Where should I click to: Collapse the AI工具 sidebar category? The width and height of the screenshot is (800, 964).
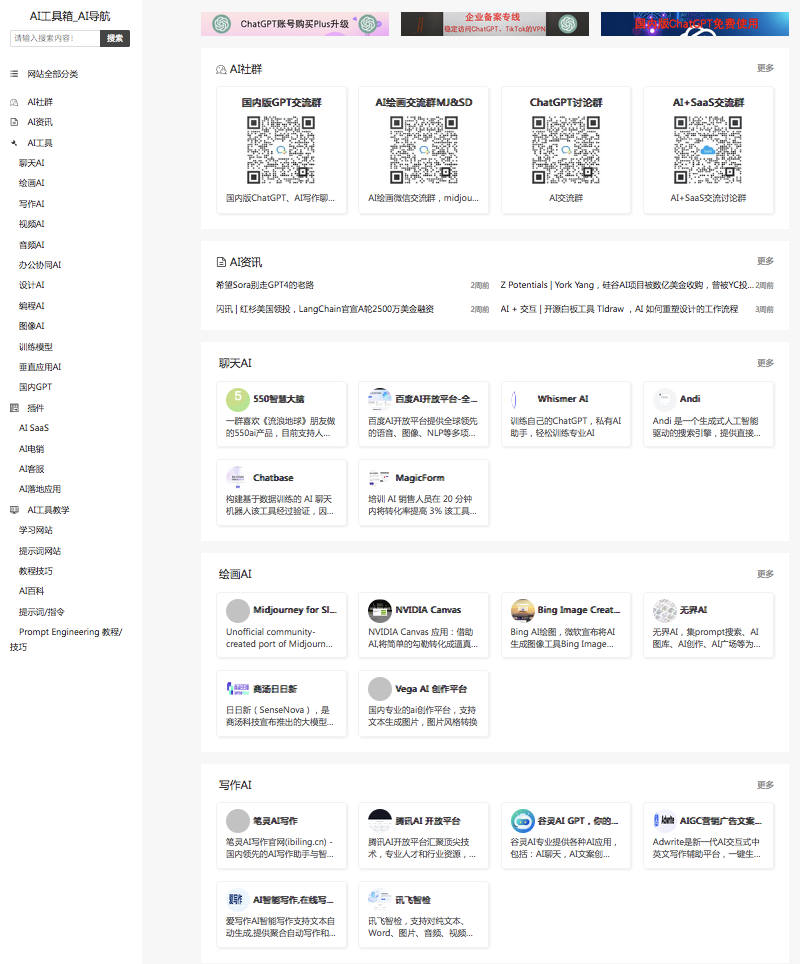click(x=40, y=143)
